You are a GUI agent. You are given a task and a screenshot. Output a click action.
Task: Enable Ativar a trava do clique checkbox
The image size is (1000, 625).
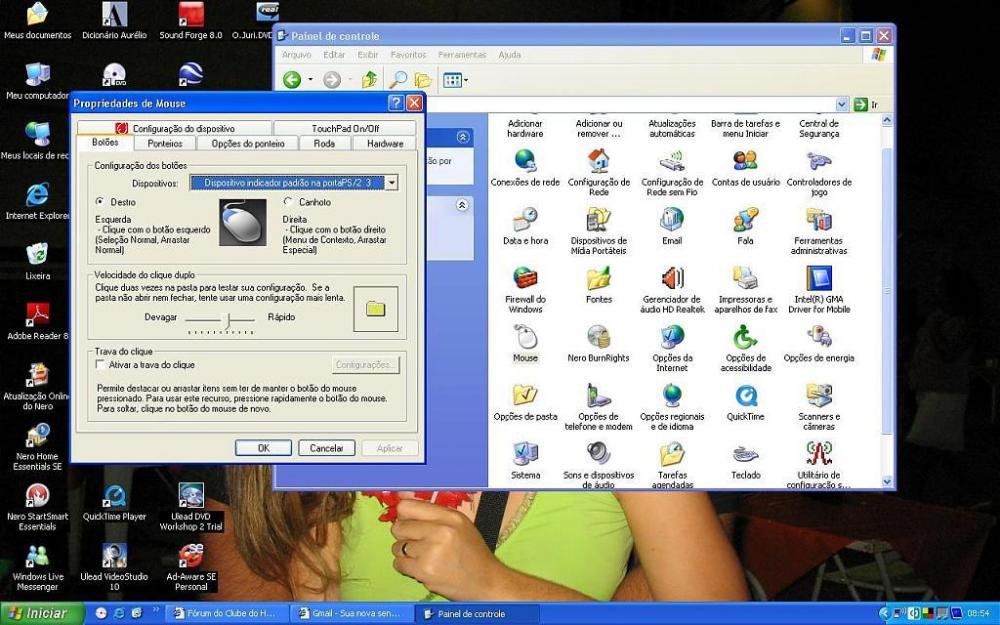100,365
